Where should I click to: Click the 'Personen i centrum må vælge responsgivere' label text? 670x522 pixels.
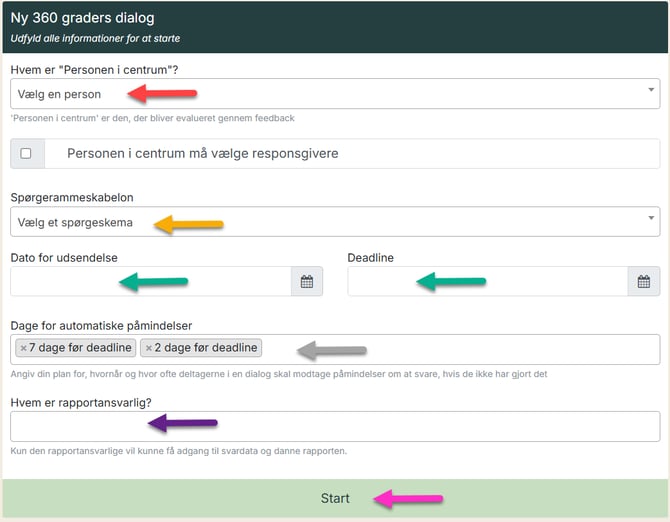(x=203, y=154)
